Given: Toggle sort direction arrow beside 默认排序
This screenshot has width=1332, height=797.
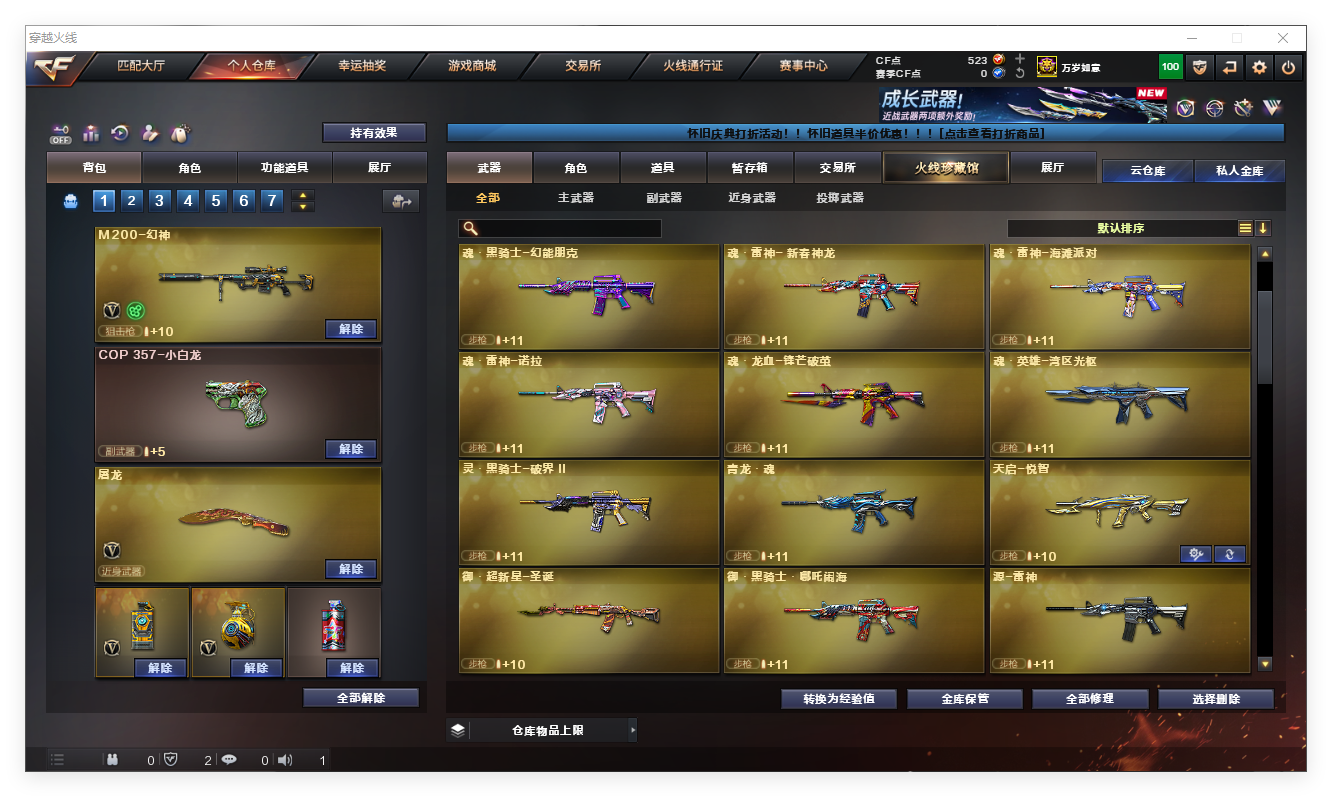Looking at the screenshot, I should pyautogui.click(x=1263, y=228).
